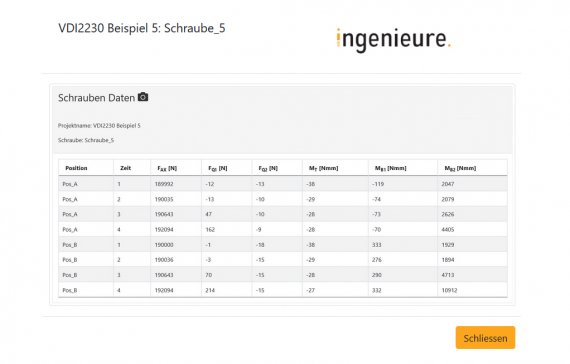
Task: Click the camera icon beside Schrauben Daten
Action: click(143, 97)
